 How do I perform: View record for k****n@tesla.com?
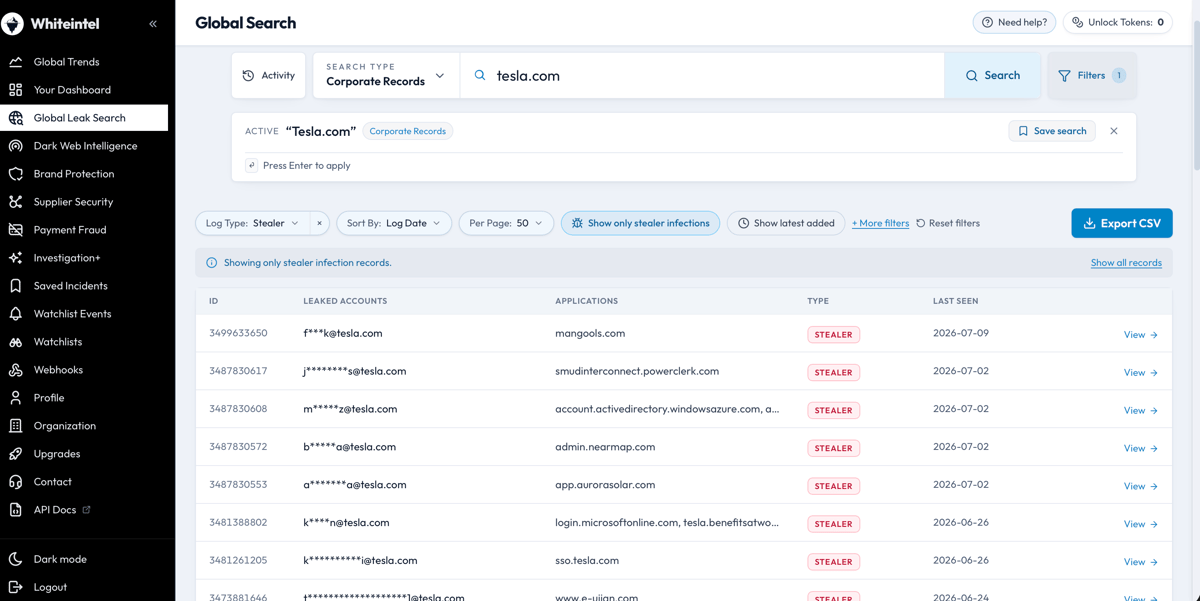click(x=1140, y=524)
